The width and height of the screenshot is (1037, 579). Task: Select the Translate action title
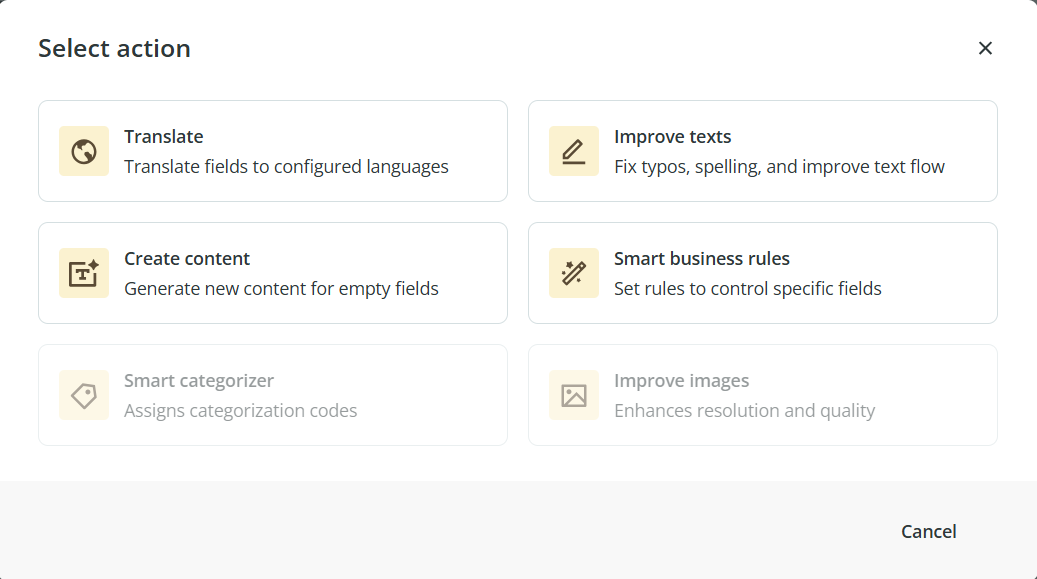coord(164,137)
